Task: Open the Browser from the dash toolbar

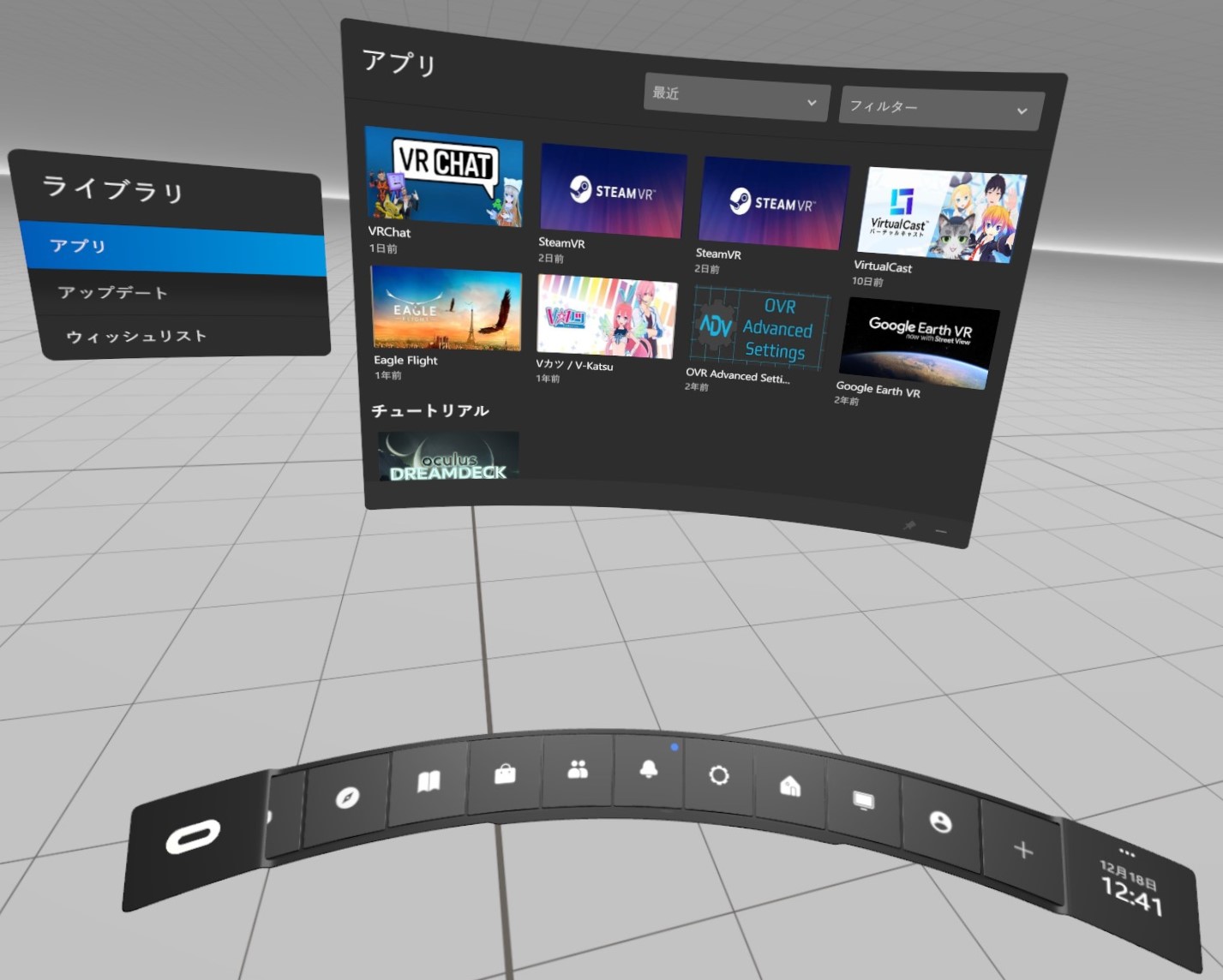Action: 347,795
